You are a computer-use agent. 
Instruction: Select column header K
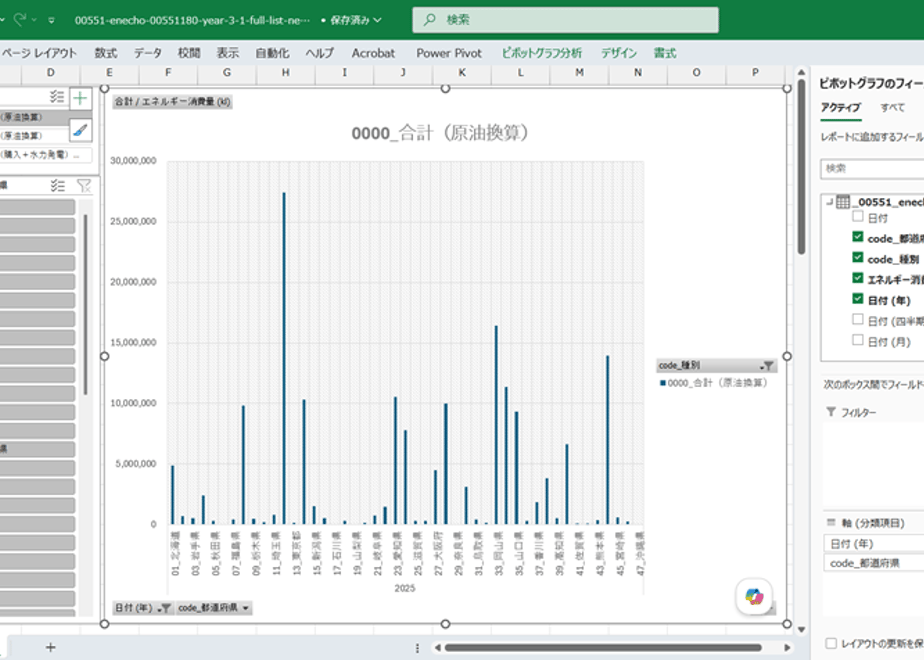pos(462,72)
